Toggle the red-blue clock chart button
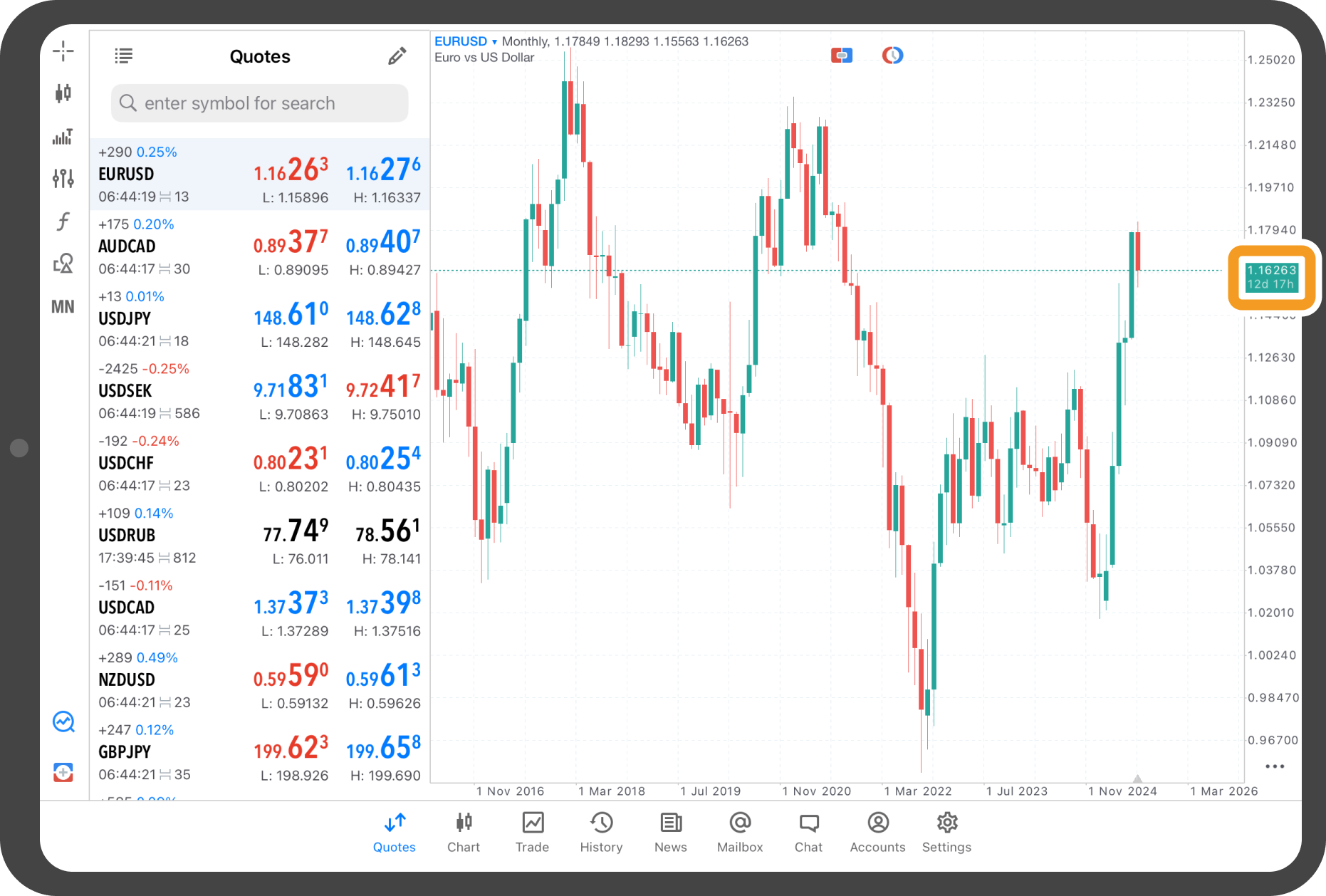 tap(892, 56)
